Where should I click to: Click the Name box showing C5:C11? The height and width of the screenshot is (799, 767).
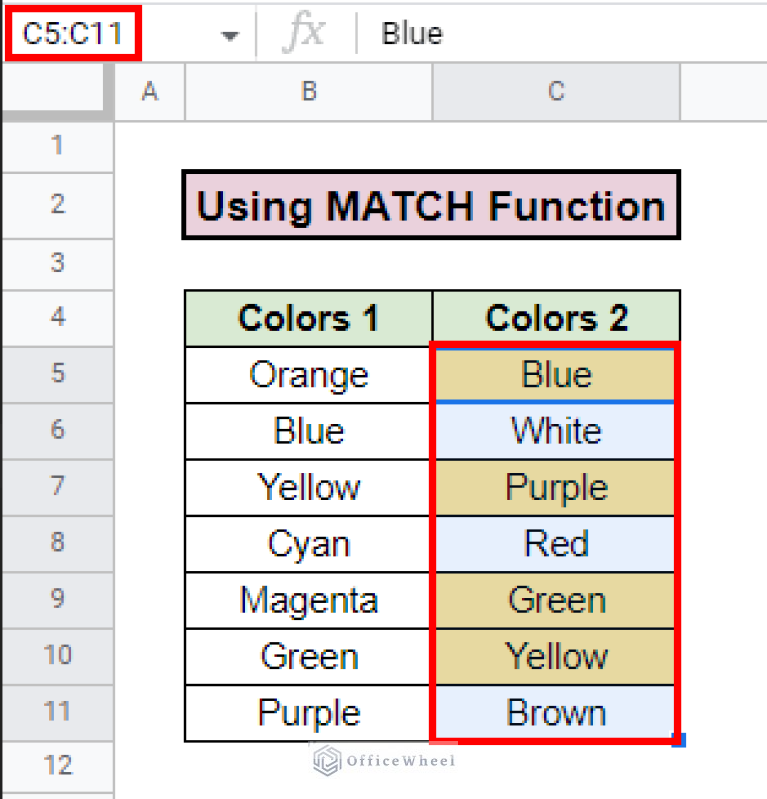pos(73,34)
